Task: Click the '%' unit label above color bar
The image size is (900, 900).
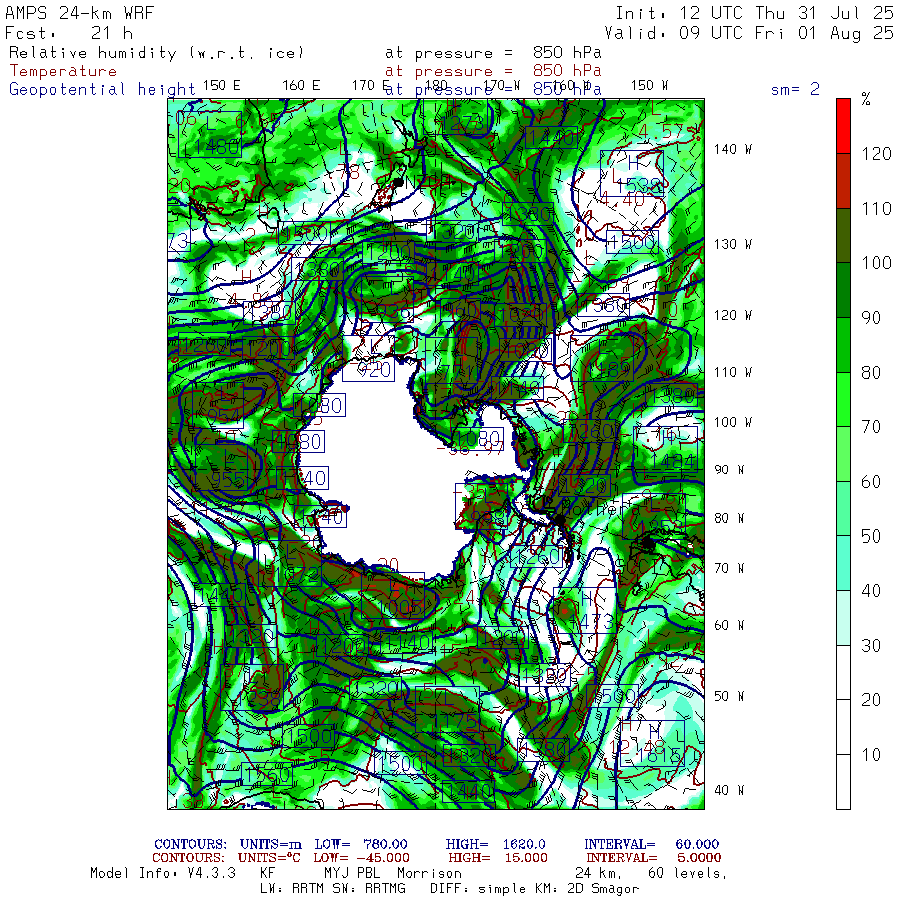Action: click(866, 99)
